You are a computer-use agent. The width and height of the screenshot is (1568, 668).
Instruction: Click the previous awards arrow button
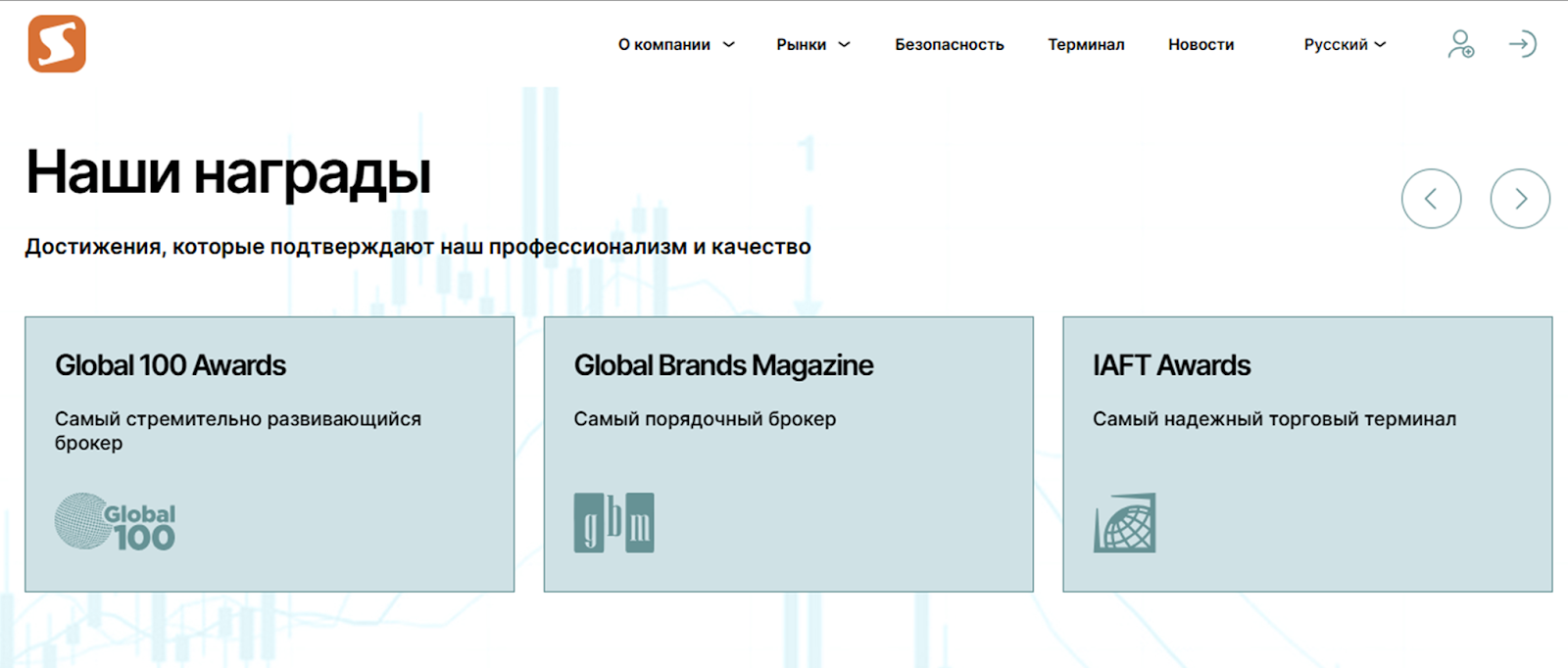click(x=1431, y=199)
